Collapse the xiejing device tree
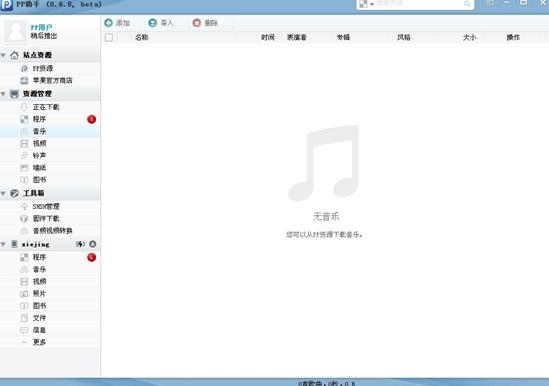The width and height of the screenshot is (549, 386). [4, 244]
